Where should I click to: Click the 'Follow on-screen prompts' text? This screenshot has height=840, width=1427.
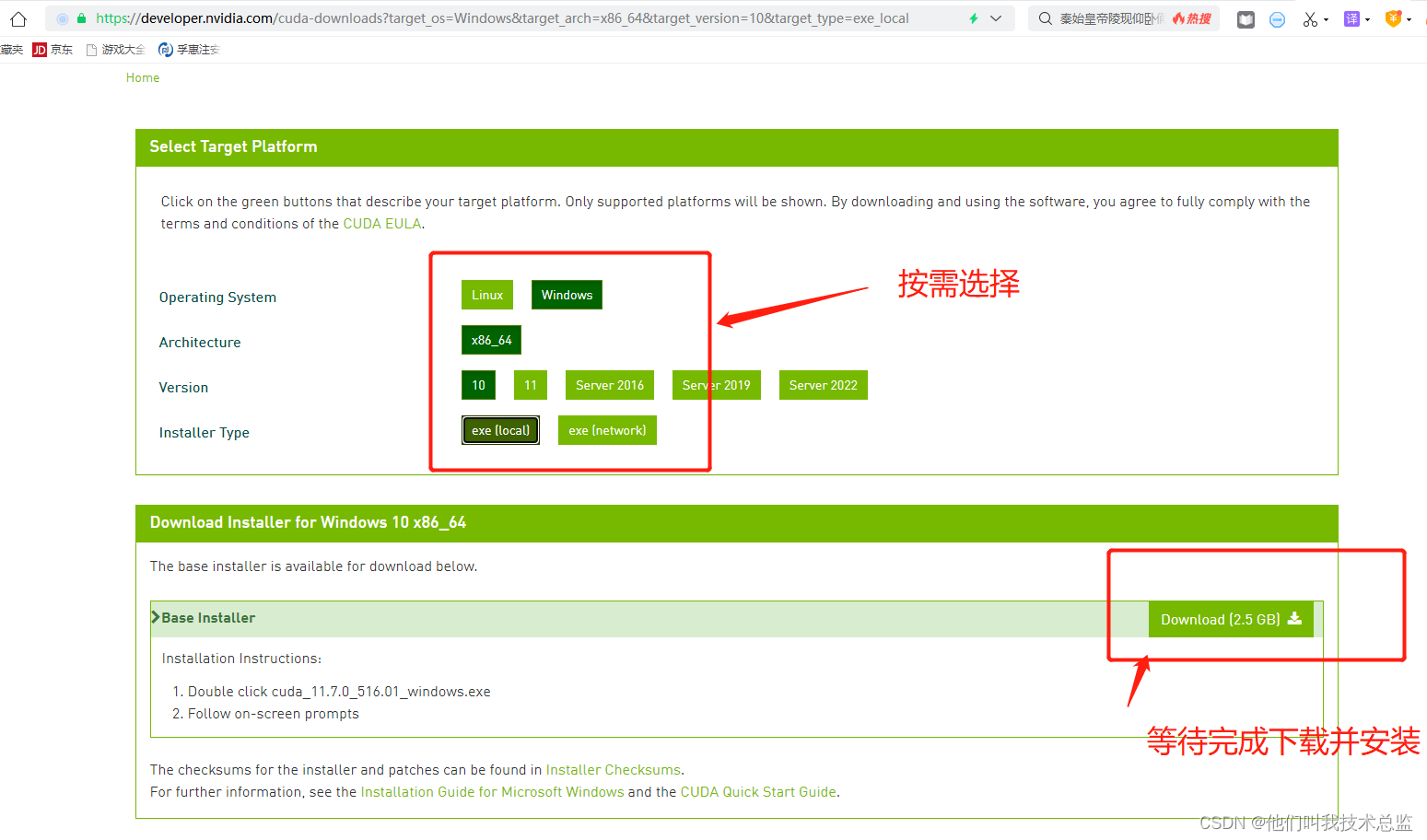click(x=274, y=714)
